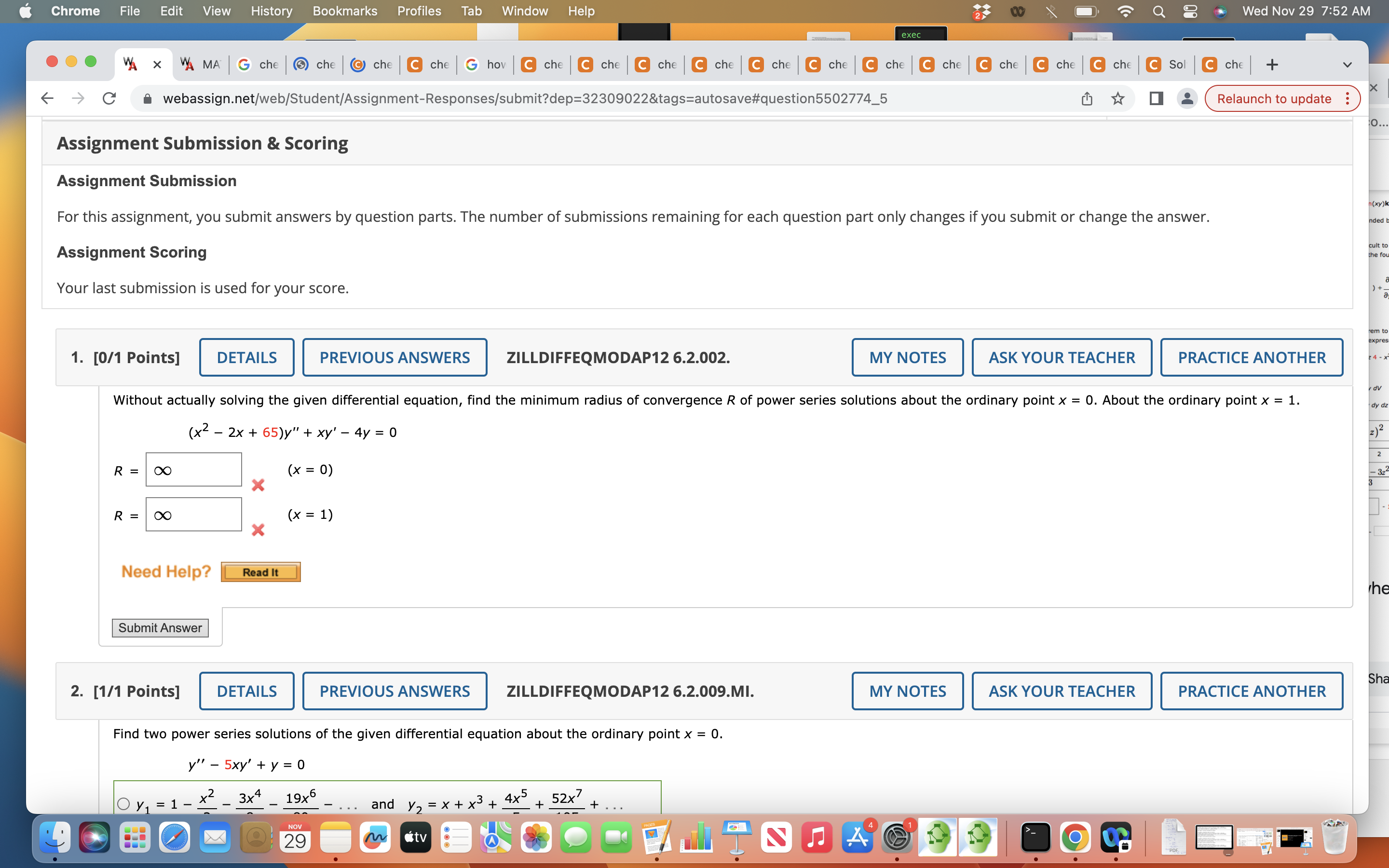This screenshot has height=868, width=1389.
Task: Open Terminal from the dock
Action: pyautogui.click(x=1035, y=838)
